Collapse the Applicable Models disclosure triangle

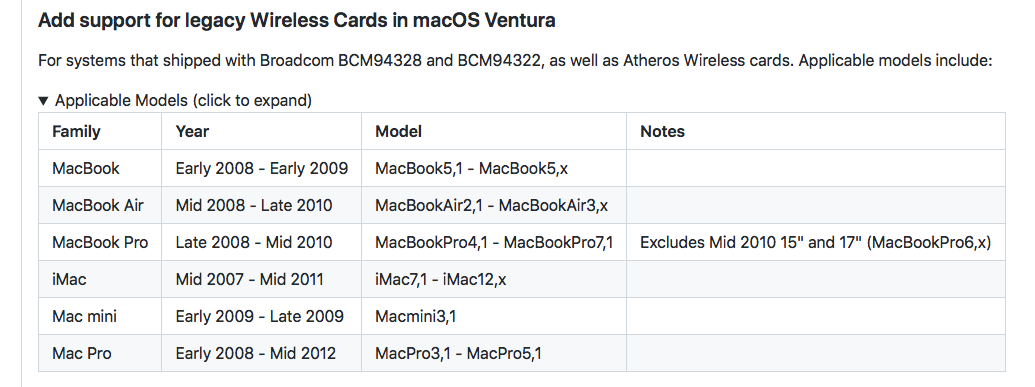pyautogui.click(x=44, y=101)
